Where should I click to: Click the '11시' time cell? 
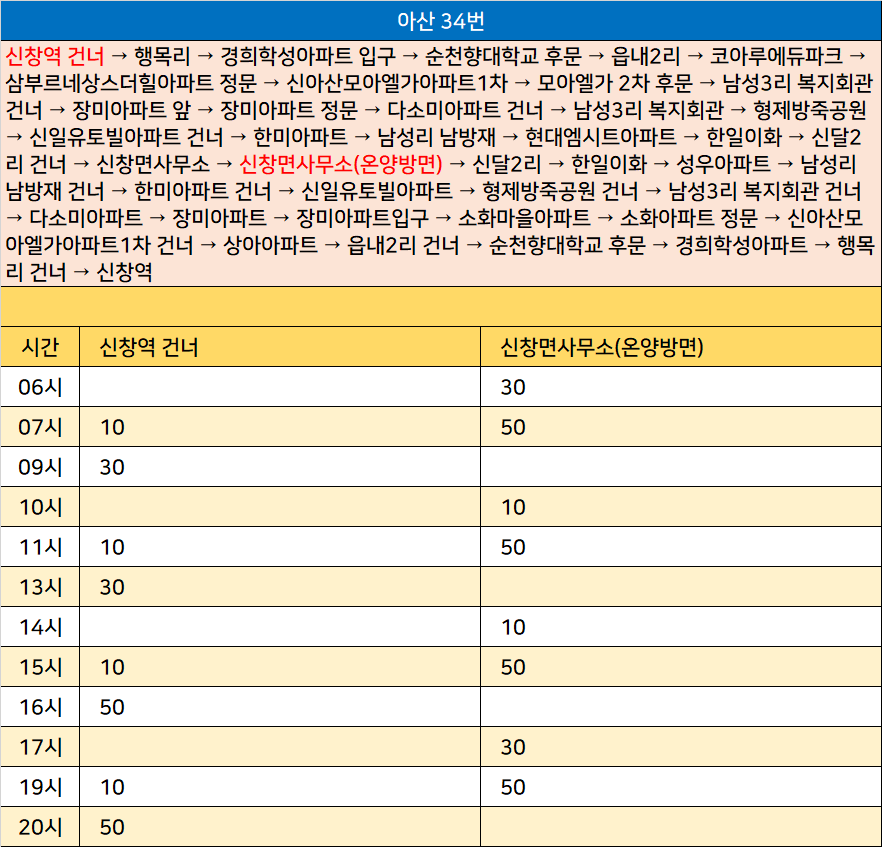pyautogui.click(x=40, y=547)
